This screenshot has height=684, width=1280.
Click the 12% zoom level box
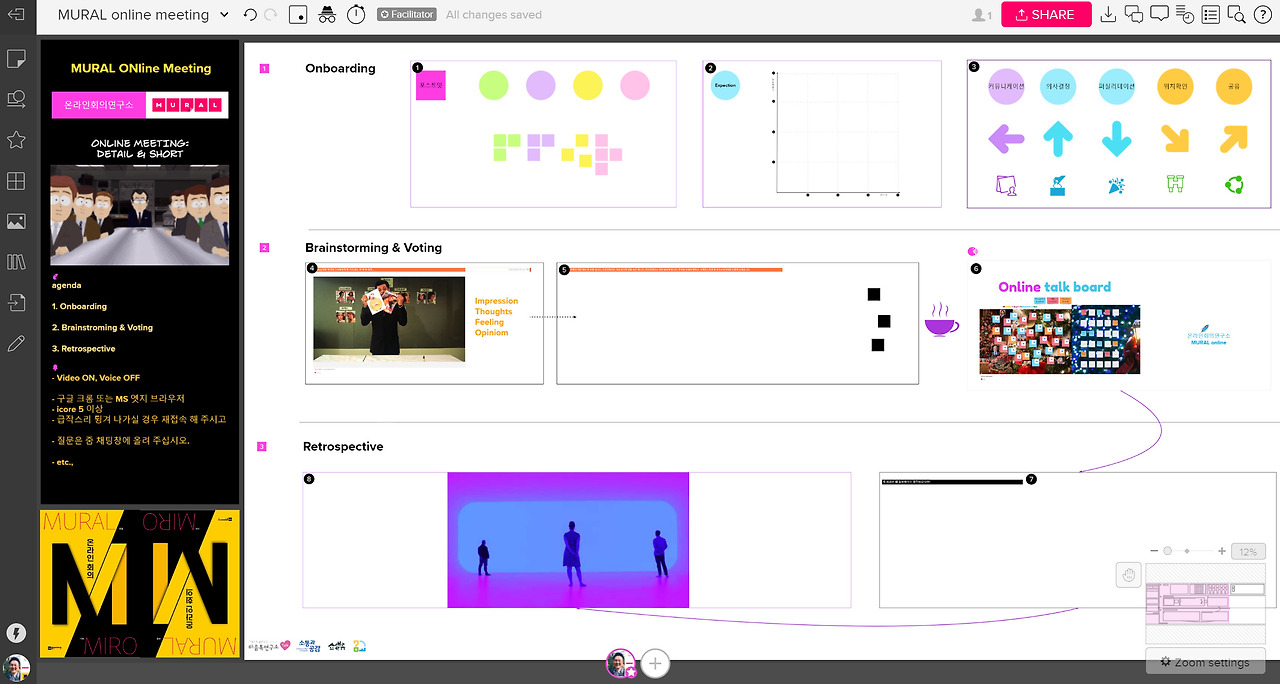pos(1248,552)
